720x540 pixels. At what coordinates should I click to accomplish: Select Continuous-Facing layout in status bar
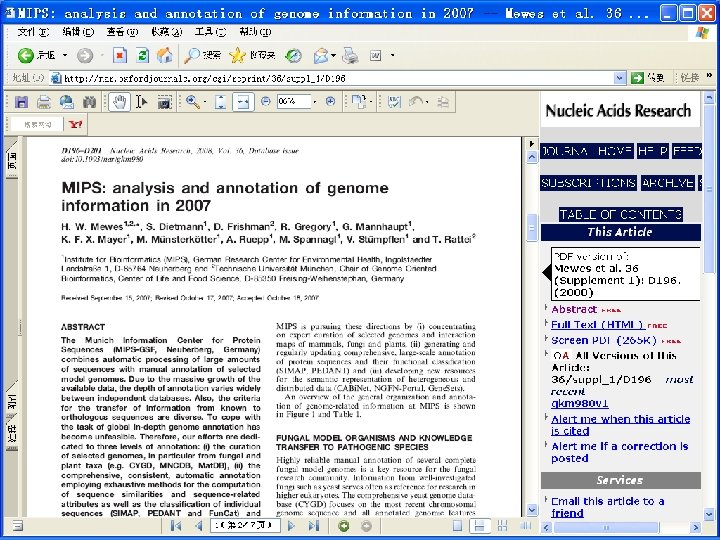(502, 526)
